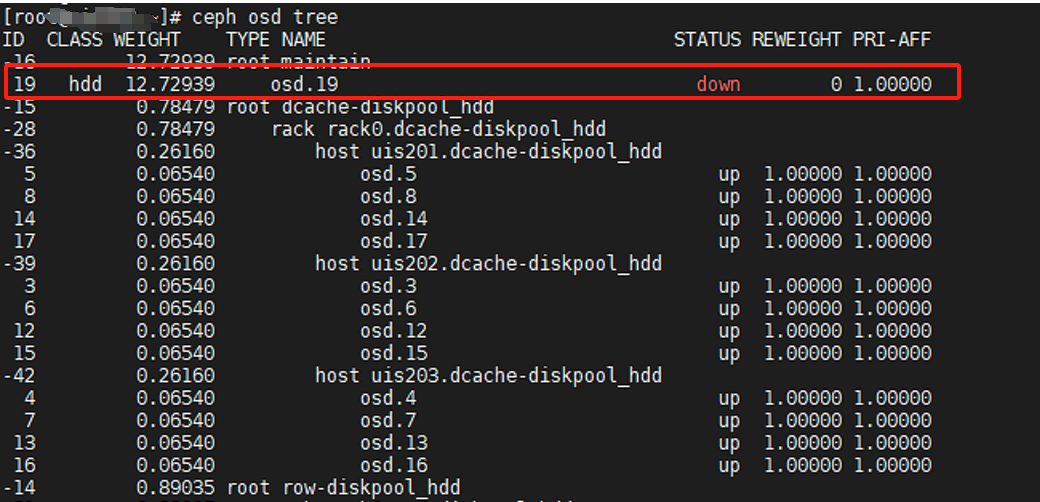Click the osd.16 entry
This screenshot has width=1040, height=502.
tap(394, 466)
